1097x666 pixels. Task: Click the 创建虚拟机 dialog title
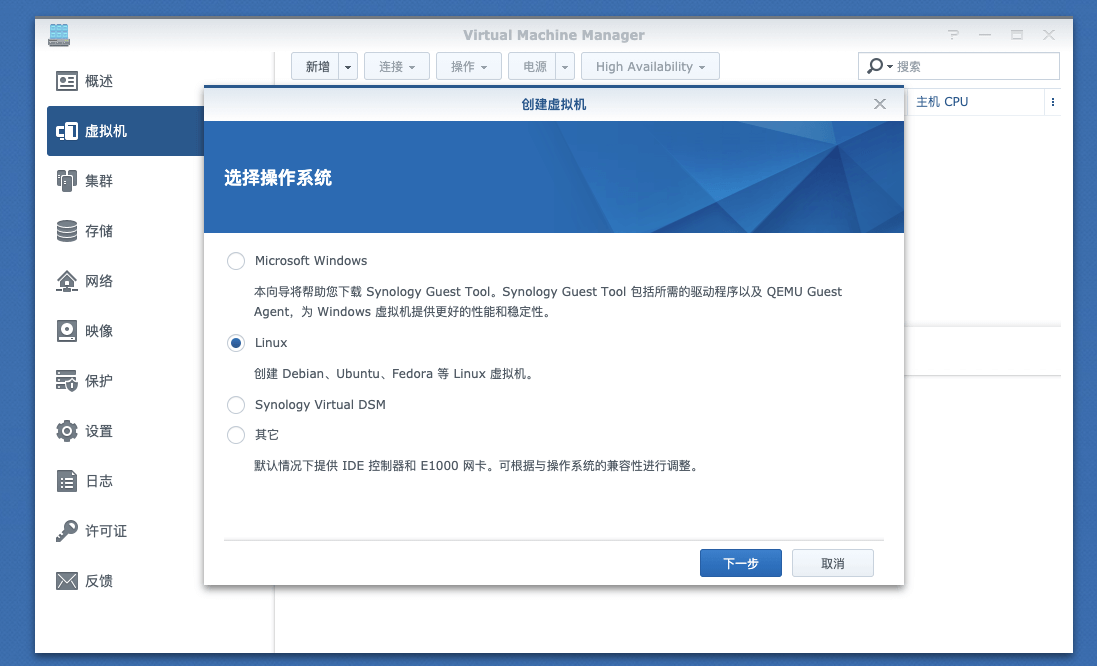click(x=553, y=104)
